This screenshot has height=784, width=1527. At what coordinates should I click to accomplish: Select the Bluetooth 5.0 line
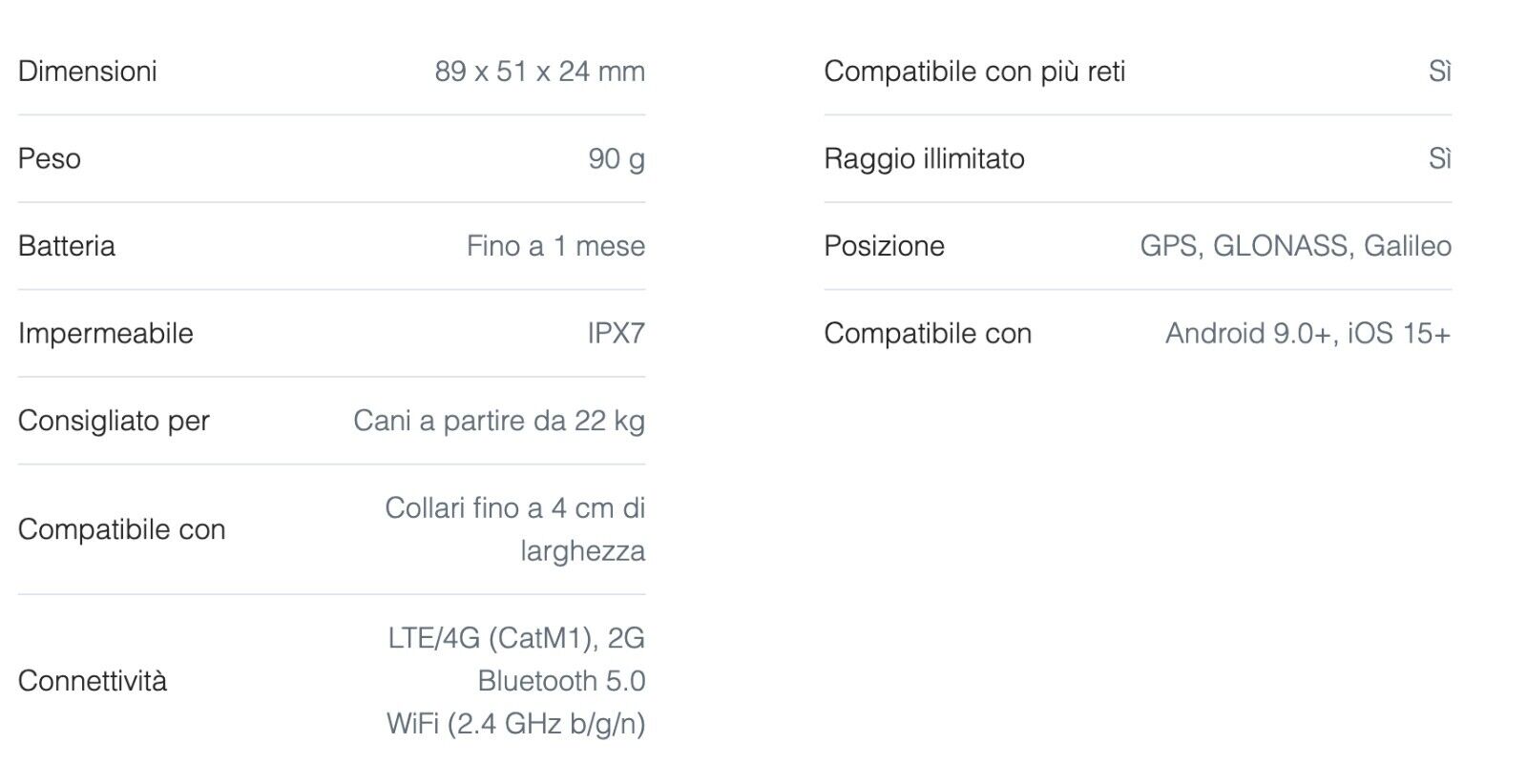point(562,681)
